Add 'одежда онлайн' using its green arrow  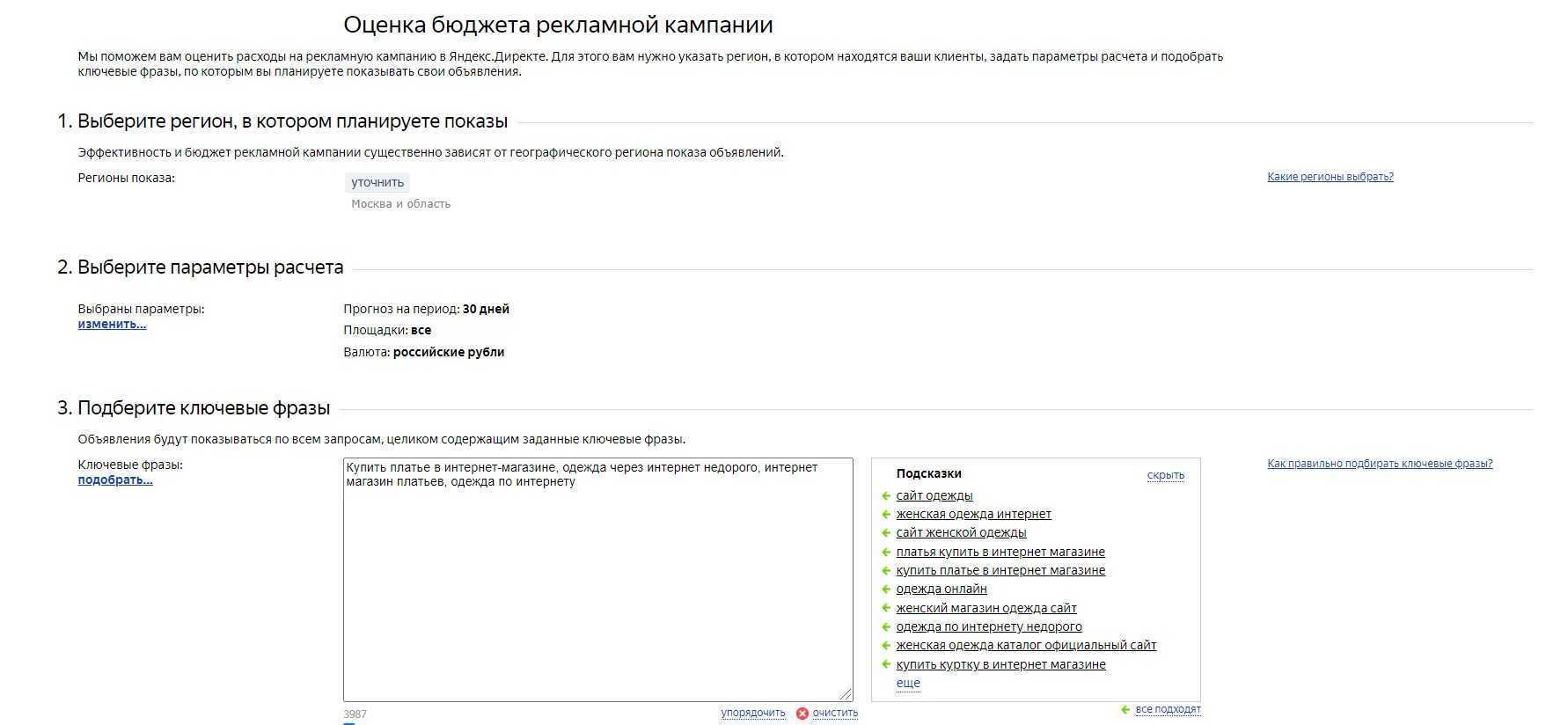[886, 590]
